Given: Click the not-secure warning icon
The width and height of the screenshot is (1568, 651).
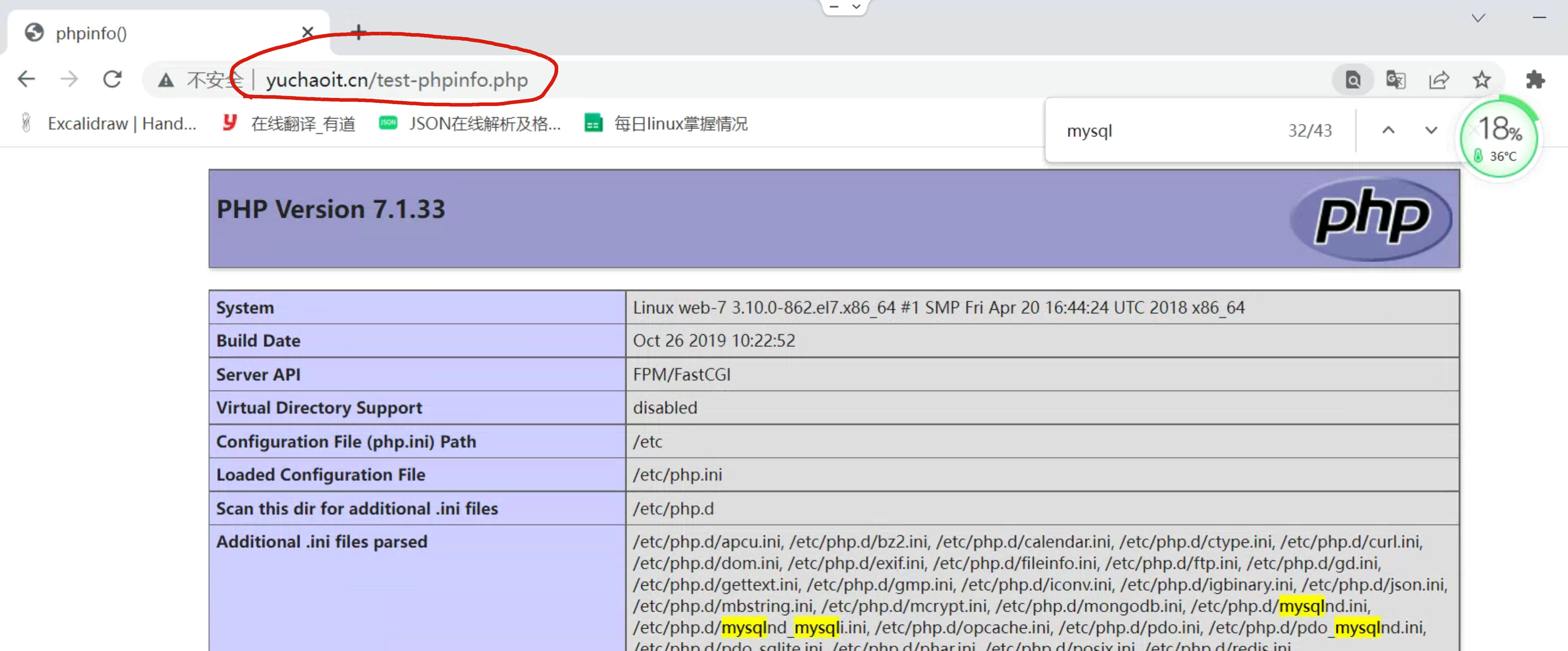Looking at the screenshot, I should (x=165, y=80).
